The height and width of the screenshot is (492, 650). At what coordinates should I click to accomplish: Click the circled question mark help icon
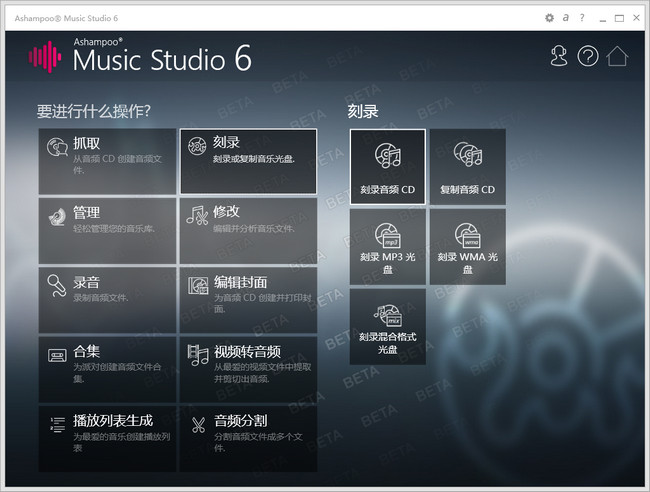point(588,56)
